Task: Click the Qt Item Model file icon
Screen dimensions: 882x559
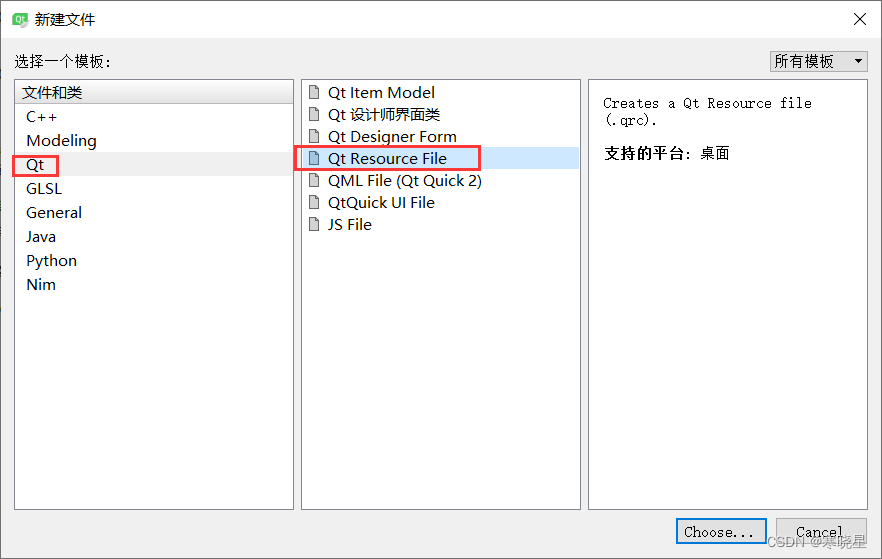Action: (x=314, y=92)
